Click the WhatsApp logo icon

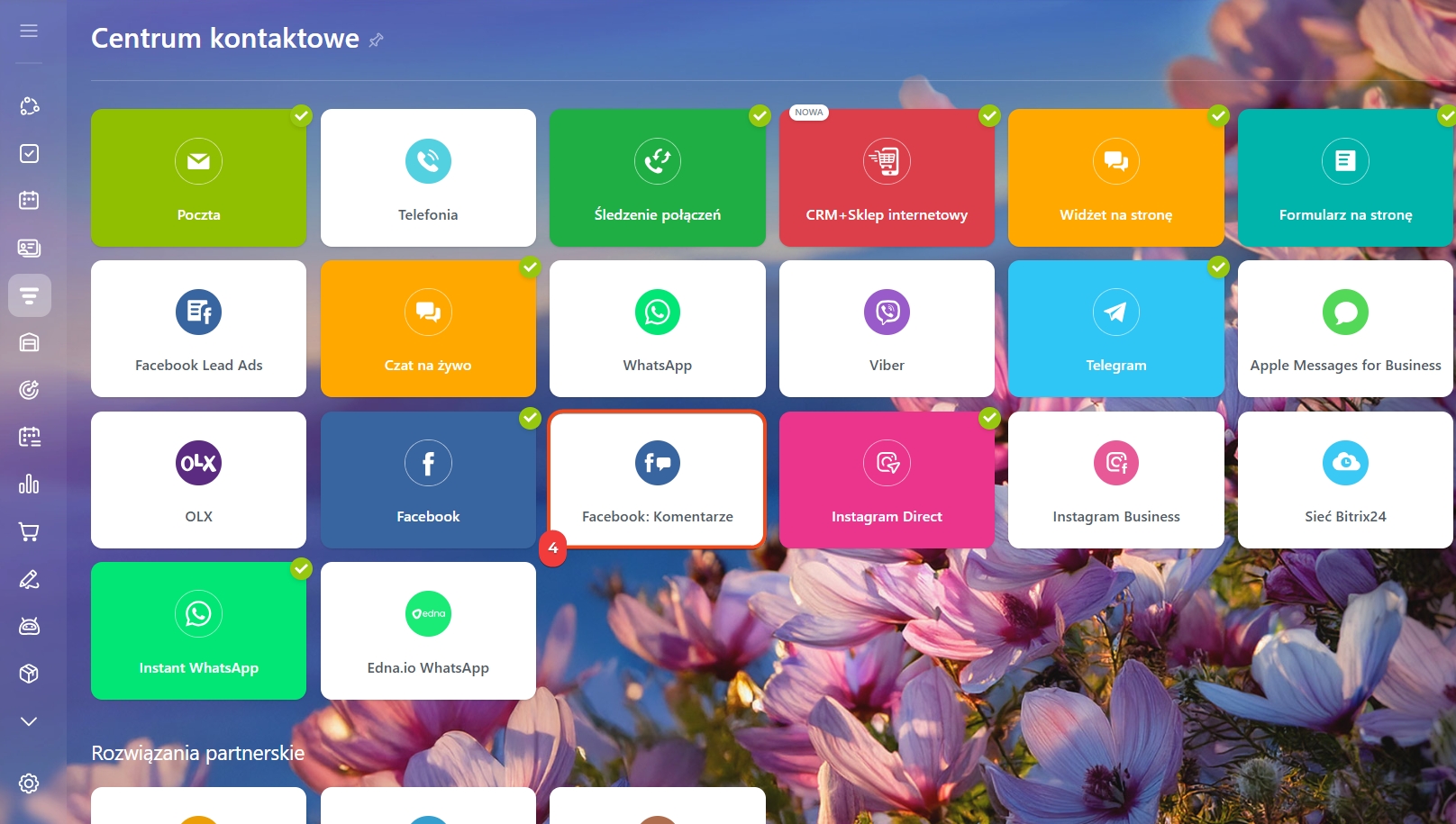(x=658, y=312)
